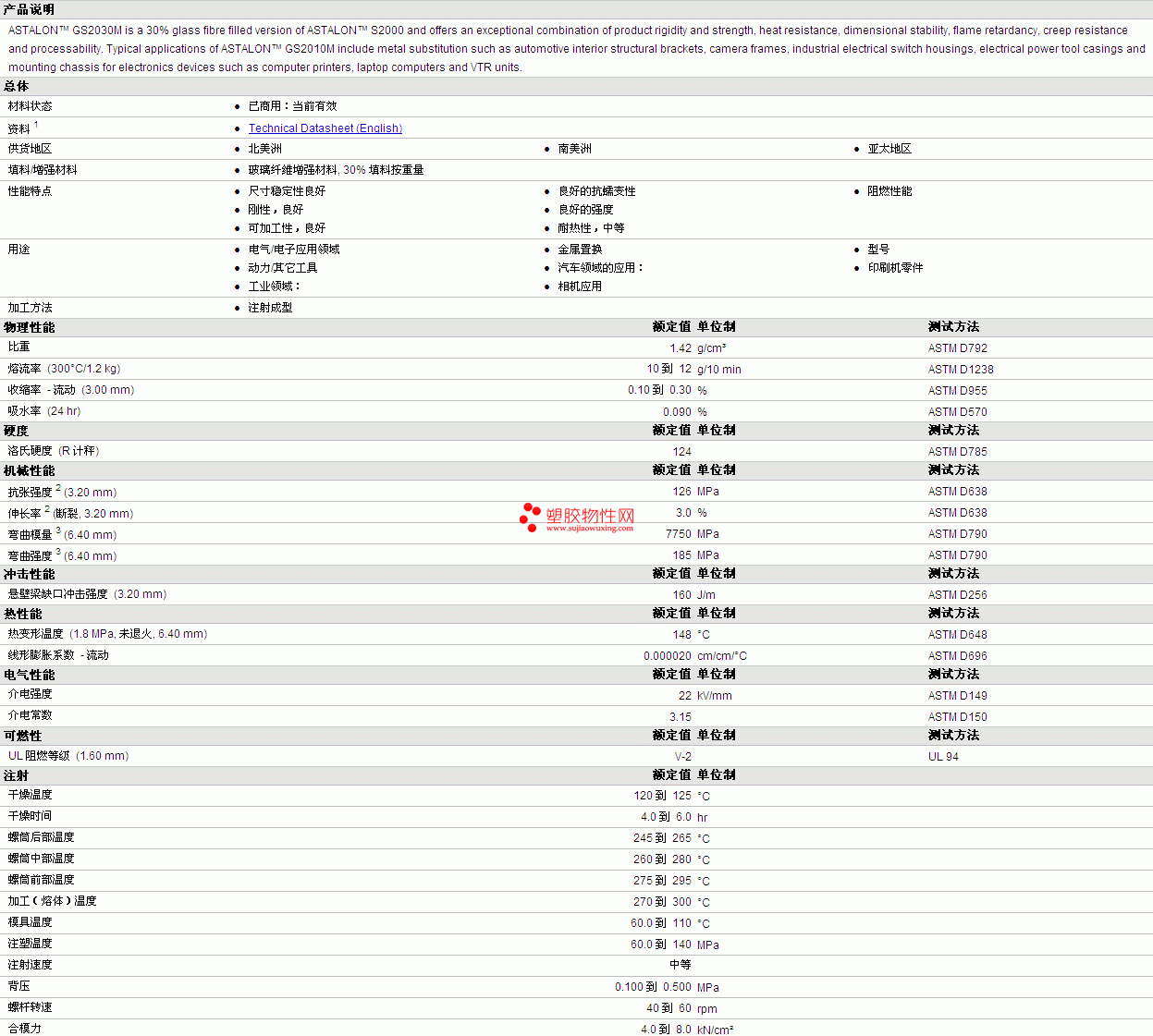This screenshot has width=1153, height=1036.
Task: Click the 电气性能 section header
Action: tap(29, 675)
